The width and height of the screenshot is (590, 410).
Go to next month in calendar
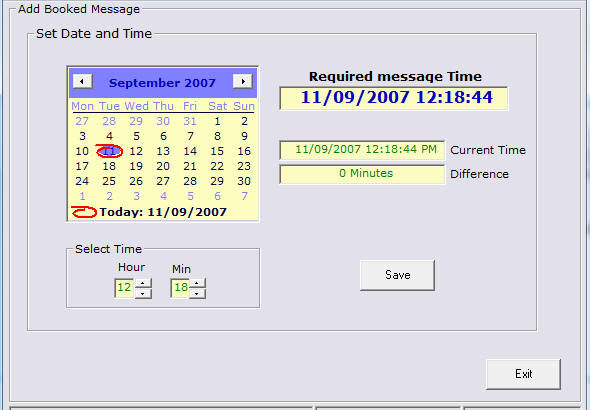coord(242,81)
